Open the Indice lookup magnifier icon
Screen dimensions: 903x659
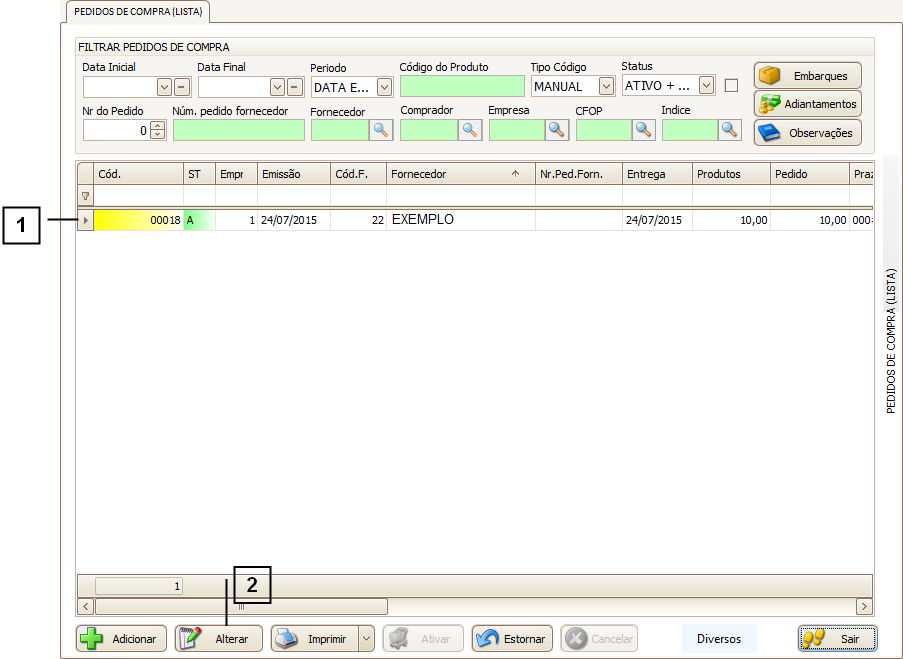click(x=729, y=129)
